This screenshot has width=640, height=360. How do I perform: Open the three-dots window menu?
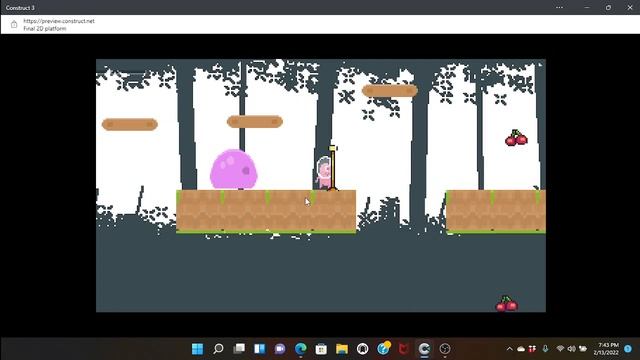[559, 7]
